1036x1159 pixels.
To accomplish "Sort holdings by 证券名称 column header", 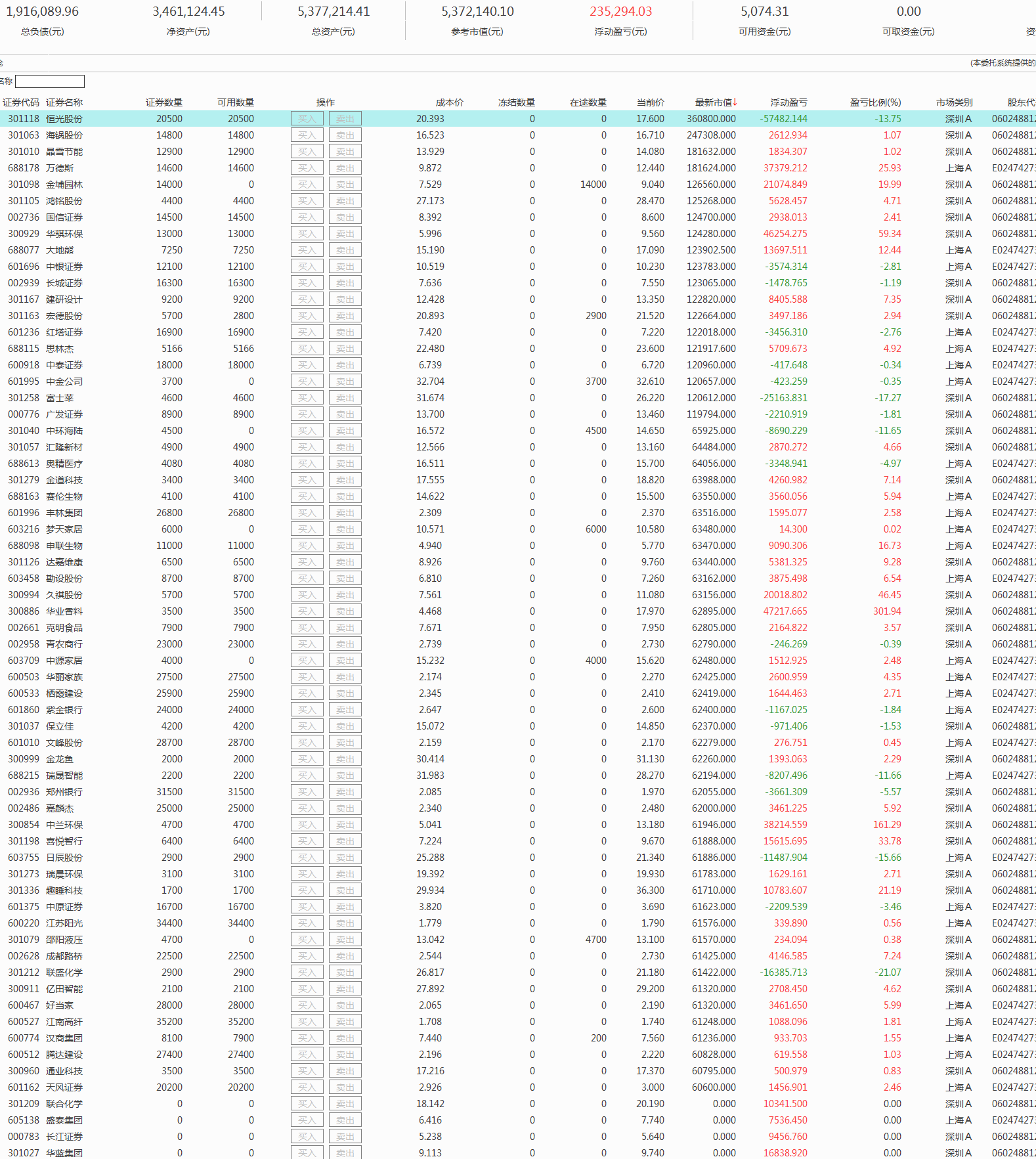I will point(64,102).
